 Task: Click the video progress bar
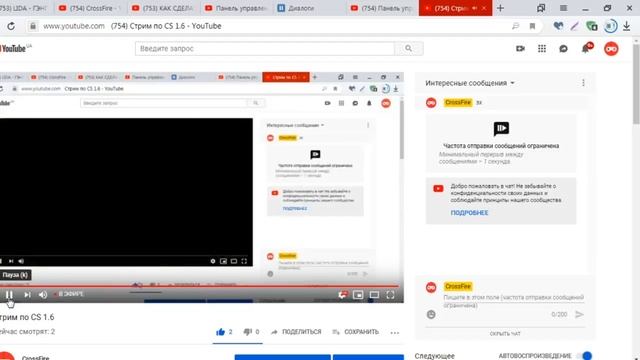[200, 286]
